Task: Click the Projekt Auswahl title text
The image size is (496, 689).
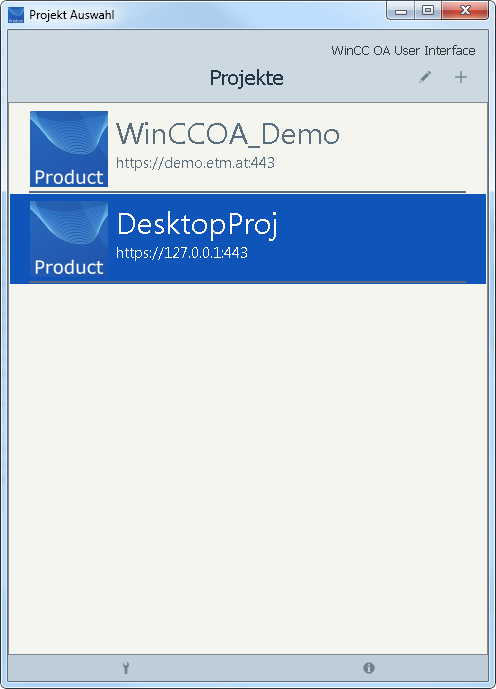Action: tap(72, 15)
